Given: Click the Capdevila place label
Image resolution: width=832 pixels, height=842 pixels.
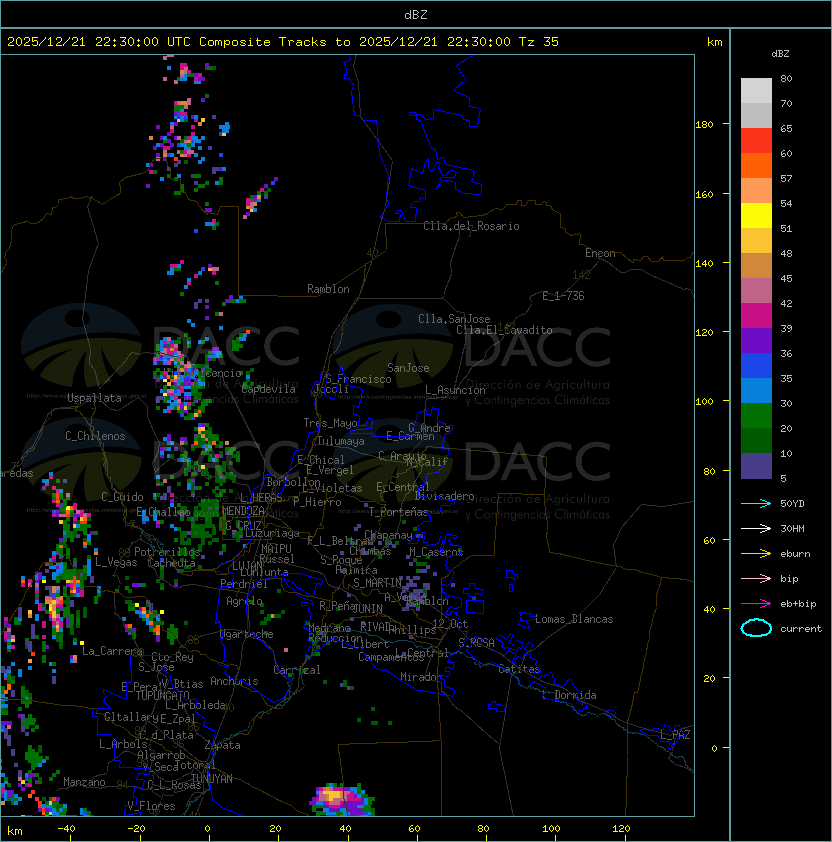Looking at the screenshot, I should click(x=269, y=389).
